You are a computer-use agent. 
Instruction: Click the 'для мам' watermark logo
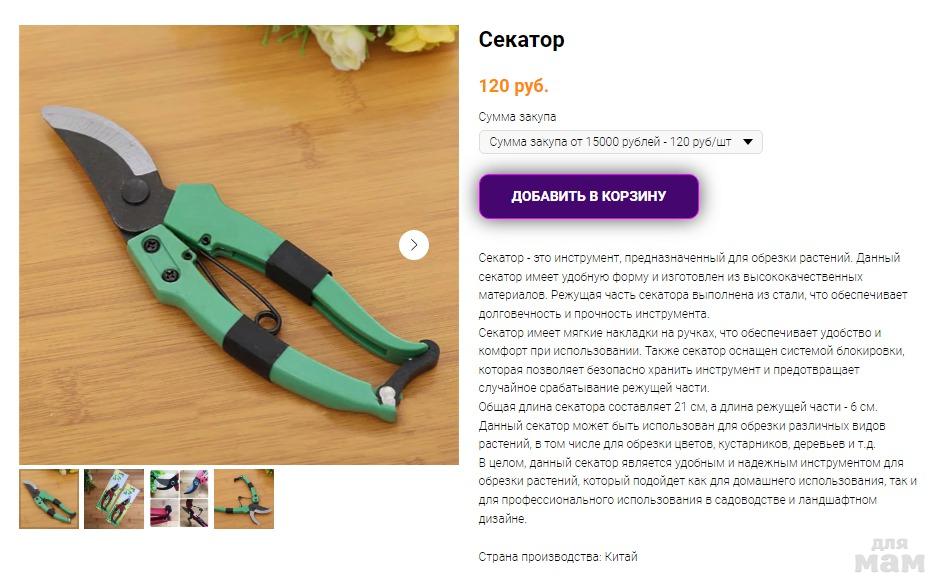(890, 555)
